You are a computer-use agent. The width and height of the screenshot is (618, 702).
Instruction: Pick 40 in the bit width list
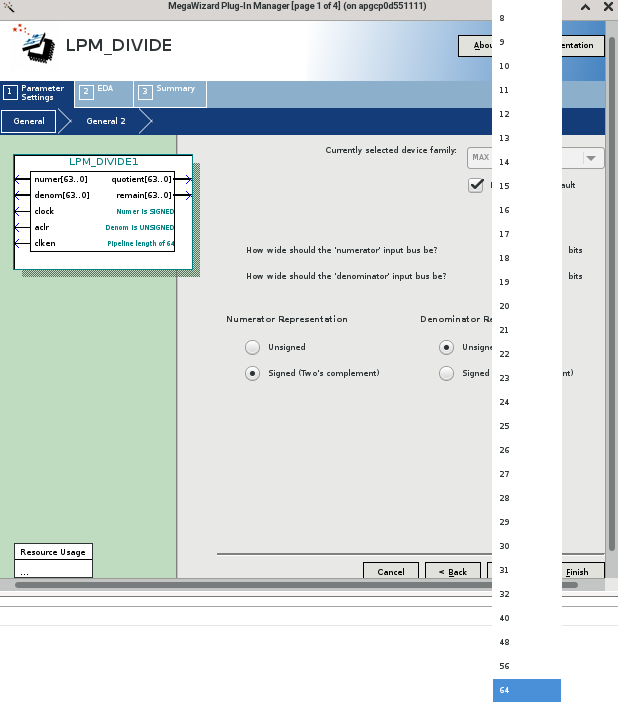527,618
